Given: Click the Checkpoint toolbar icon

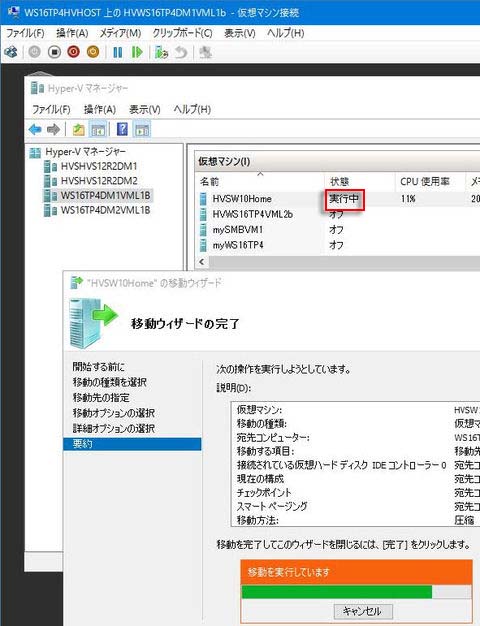Looking at the screenshot, I should tap(161, 52).
